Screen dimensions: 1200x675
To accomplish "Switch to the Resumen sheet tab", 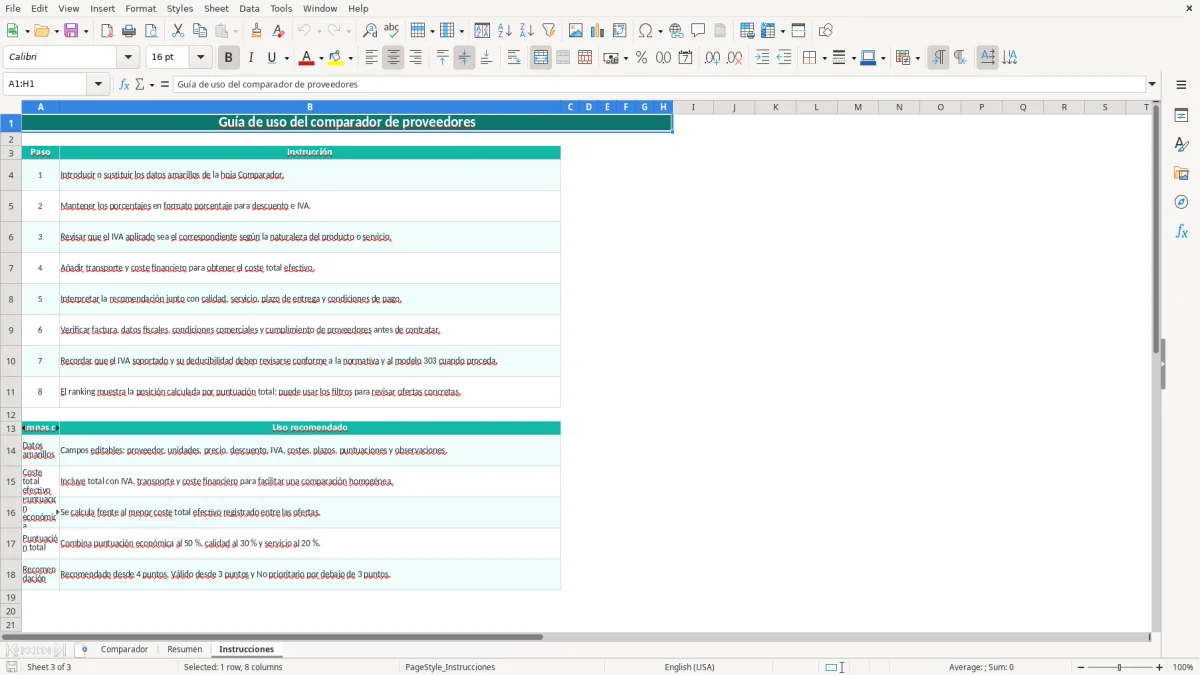I will point(184,649).
